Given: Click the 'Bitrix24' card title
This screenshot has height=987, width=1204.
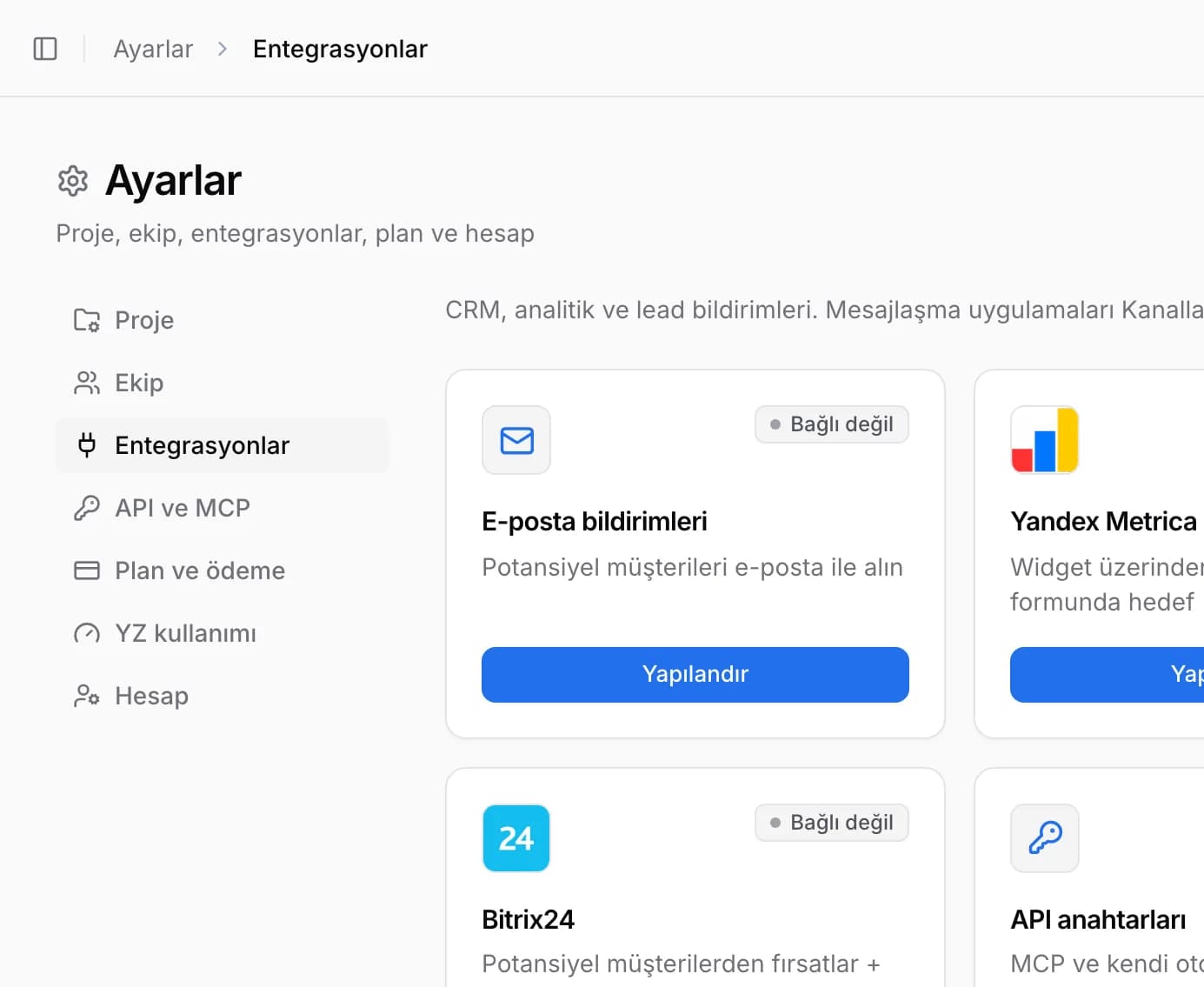Looking at the screenshot, I should coord(529,919).
